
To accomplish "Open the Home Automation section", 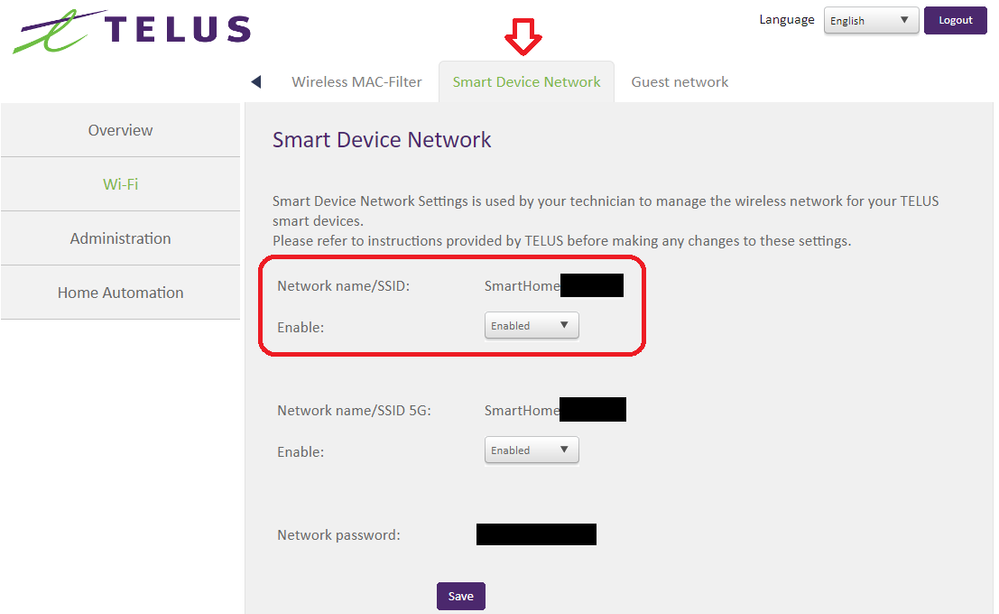I will (x=120, y=292).
